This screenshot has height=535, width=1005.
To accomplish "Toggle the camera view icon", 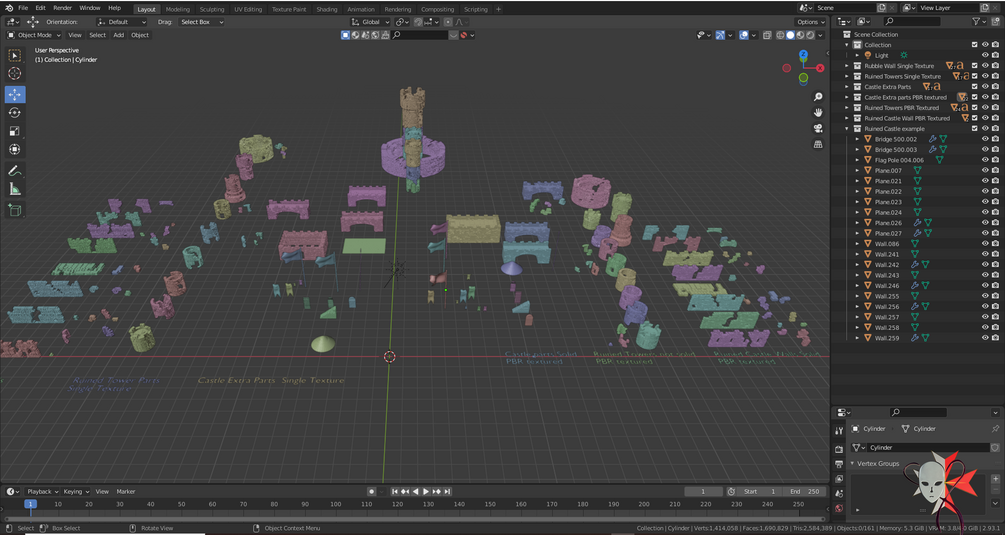I will (818, 129).
